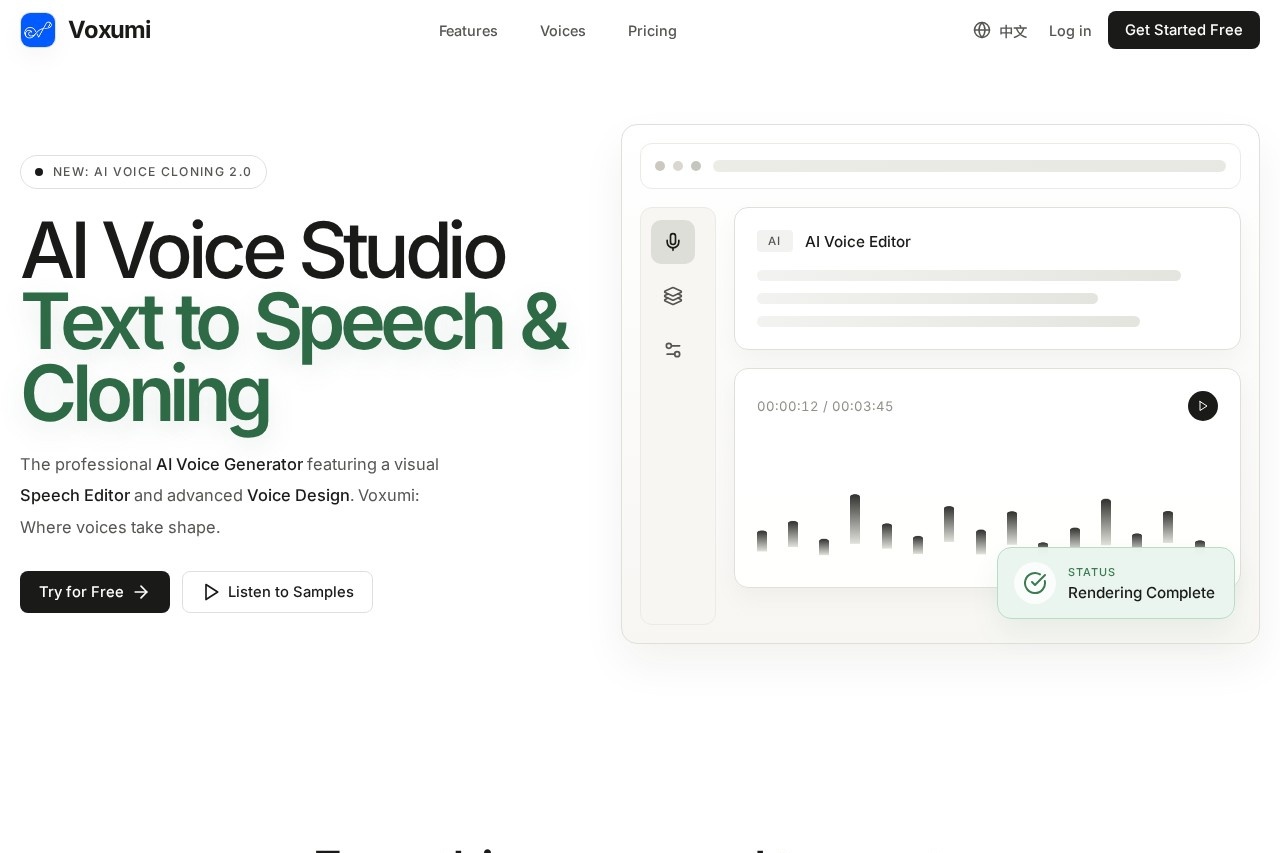The image size is (1280, 853).
Task: Click the Try for Free button
Action: 95,592
